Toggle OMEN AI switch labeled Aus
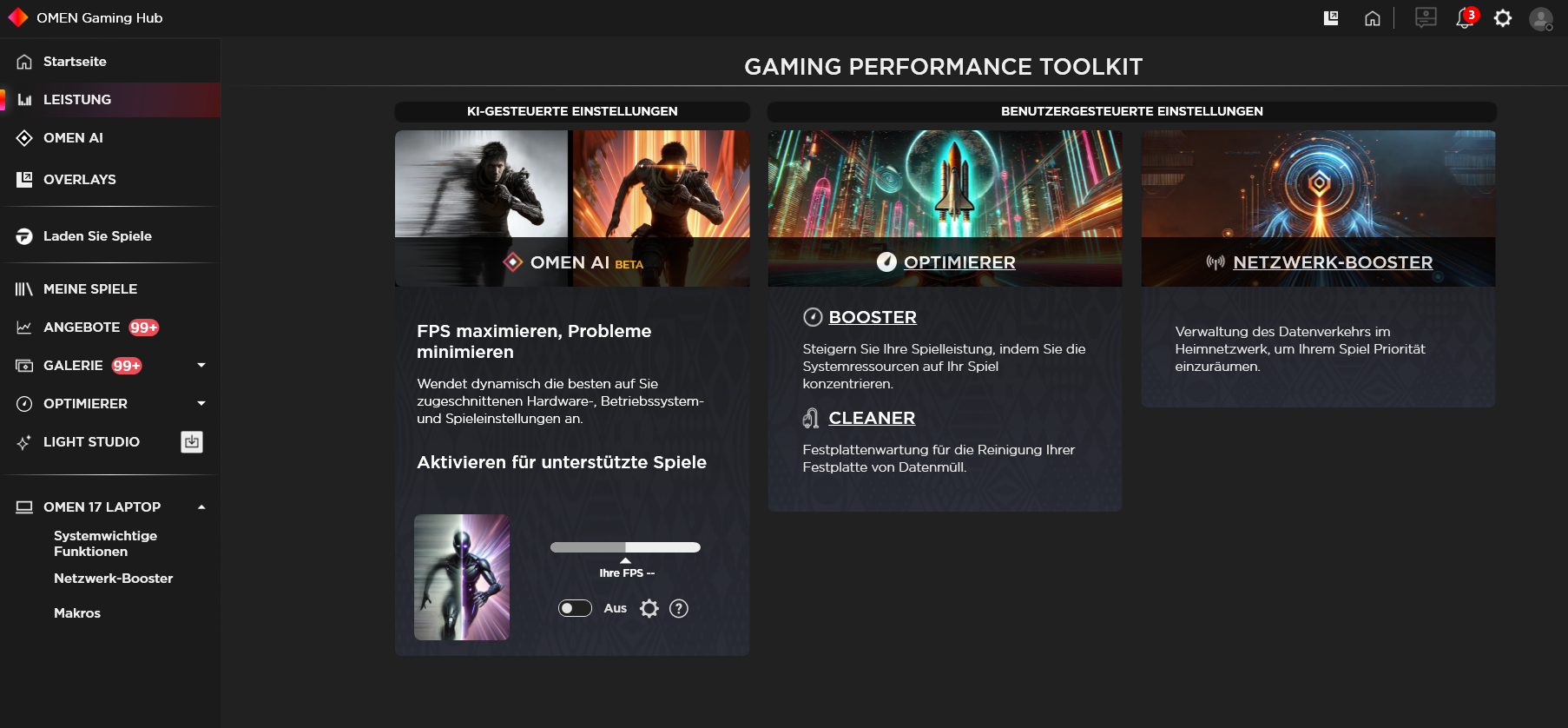 [x=575, y=609]
